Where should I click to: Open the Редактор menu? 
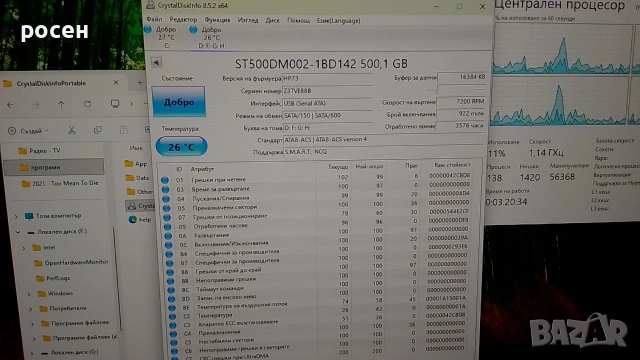click(x=183, y=20)
